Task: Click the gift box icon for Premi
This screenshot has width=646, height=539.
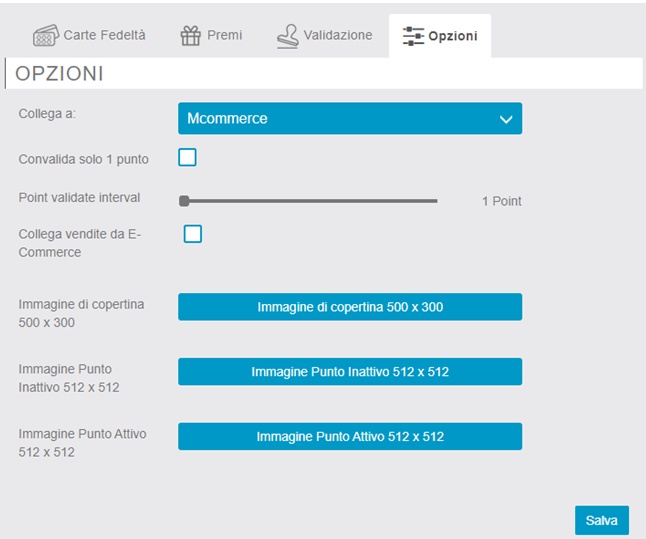Action: coord(190,36)
